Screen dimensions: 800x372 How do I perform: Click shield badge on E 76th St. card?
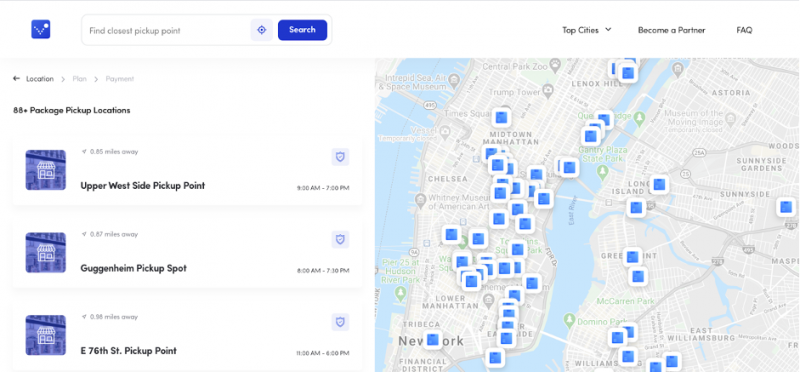(x=340, y=322)
